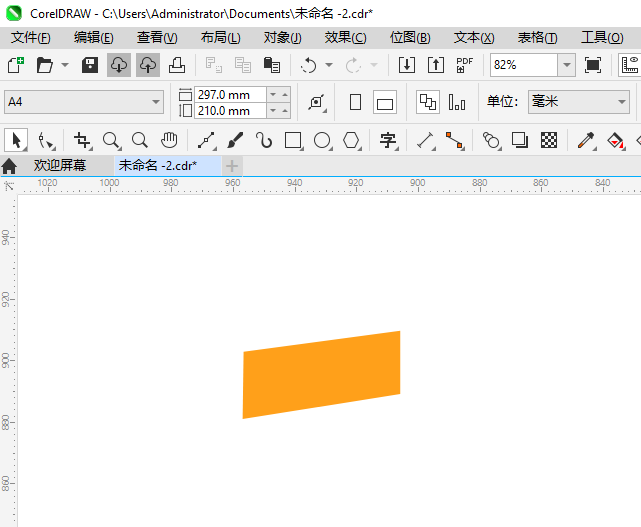Open the 布局(L) menu

(x=220, y=38)
